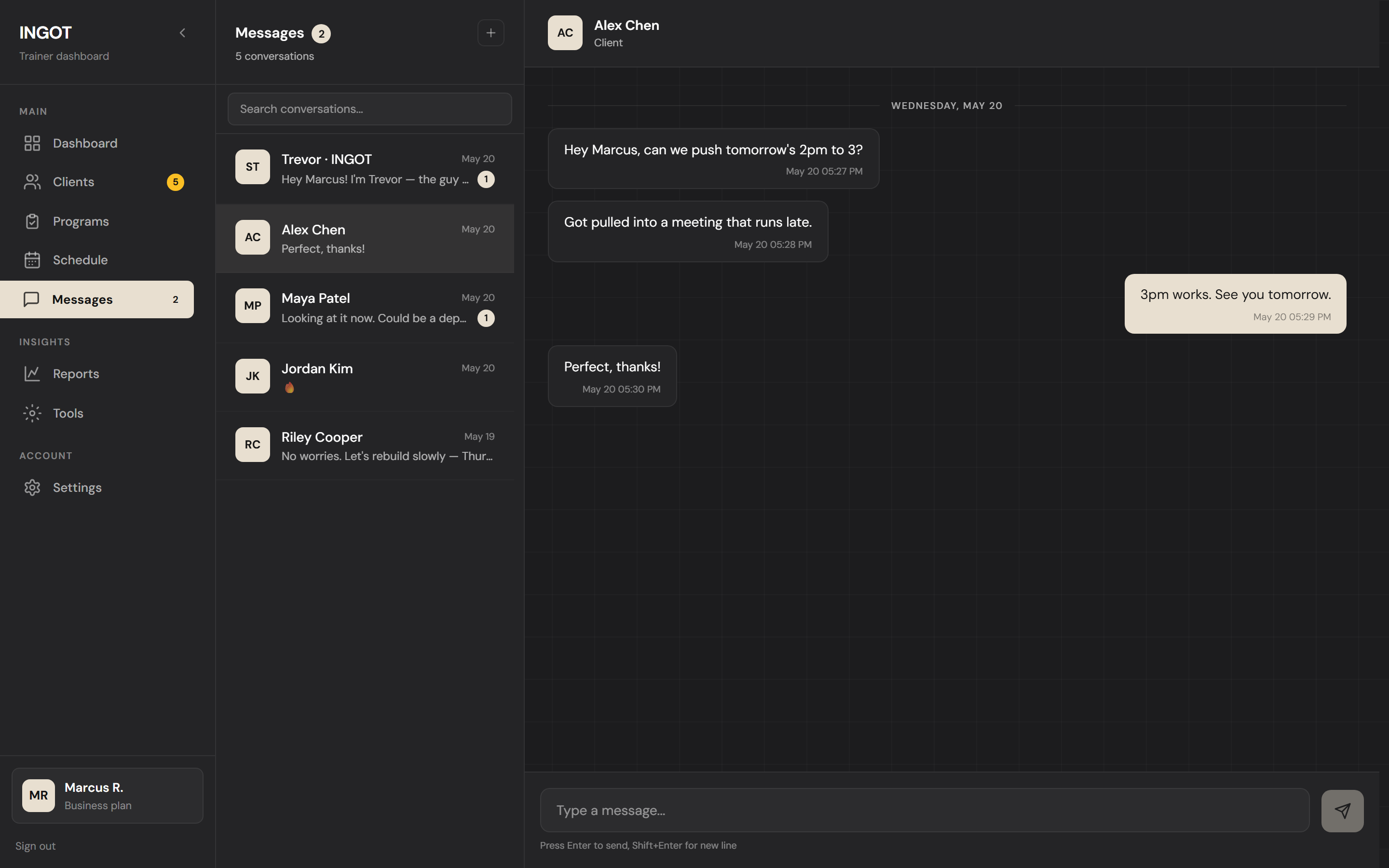1389x868 pixels.
Task: Click the yellow Clients badge showing 5
Action: click(x=176, y=182)
